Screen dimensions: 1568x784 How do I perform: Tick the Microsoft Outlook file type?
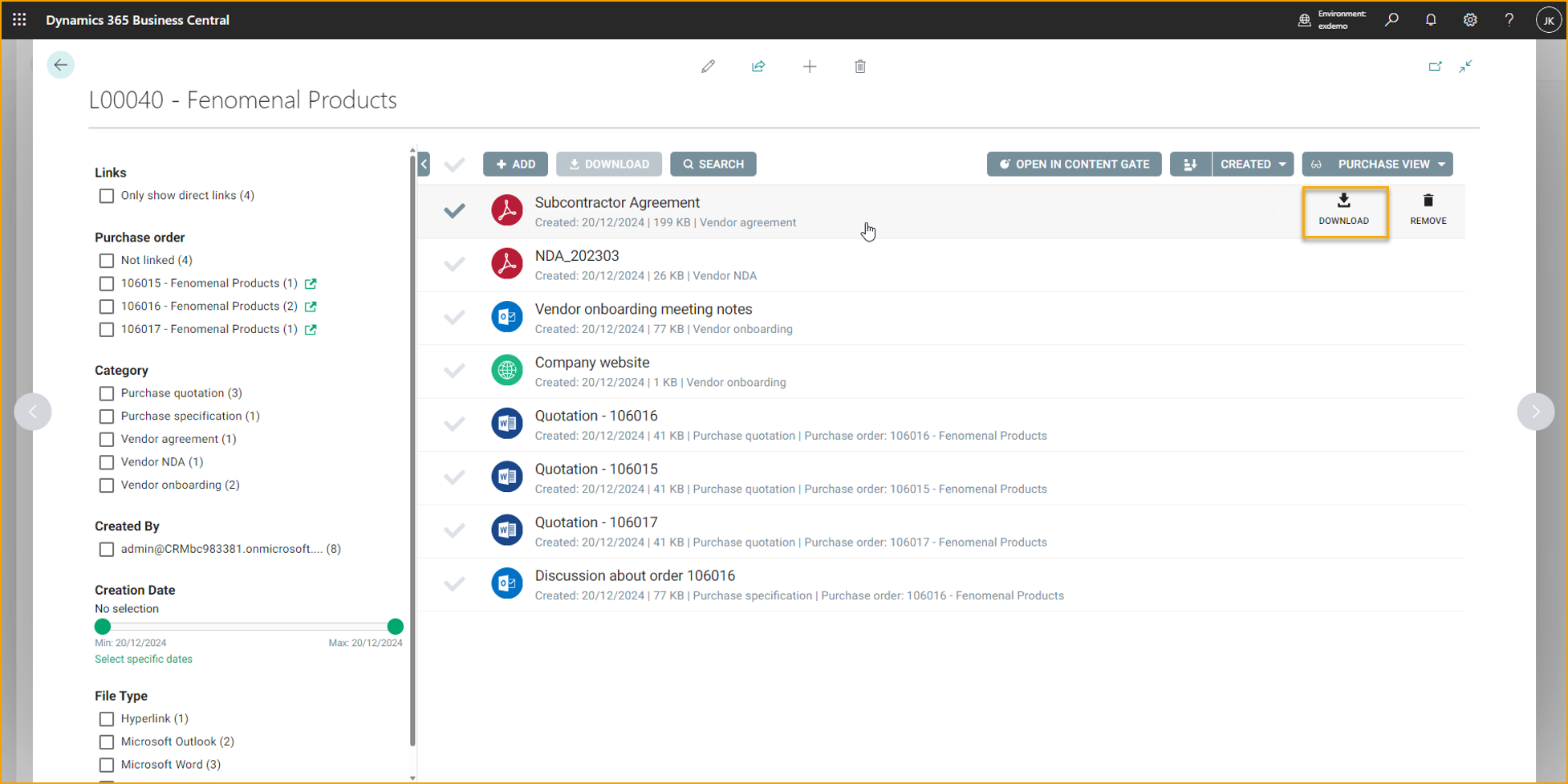107,742
